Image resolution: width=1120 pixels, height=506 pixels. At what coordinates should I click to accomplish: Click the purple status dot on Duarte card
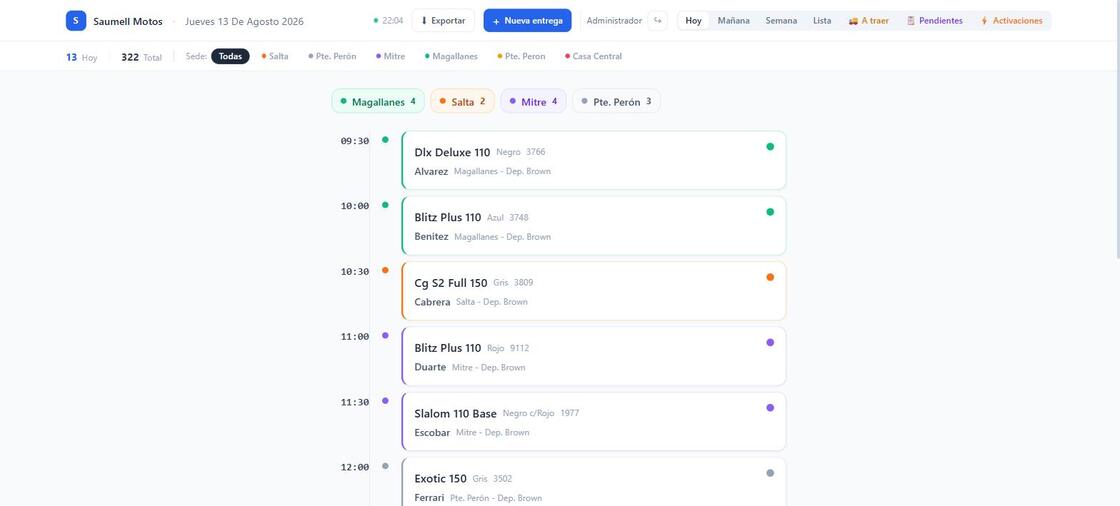[x=770, y=342]
